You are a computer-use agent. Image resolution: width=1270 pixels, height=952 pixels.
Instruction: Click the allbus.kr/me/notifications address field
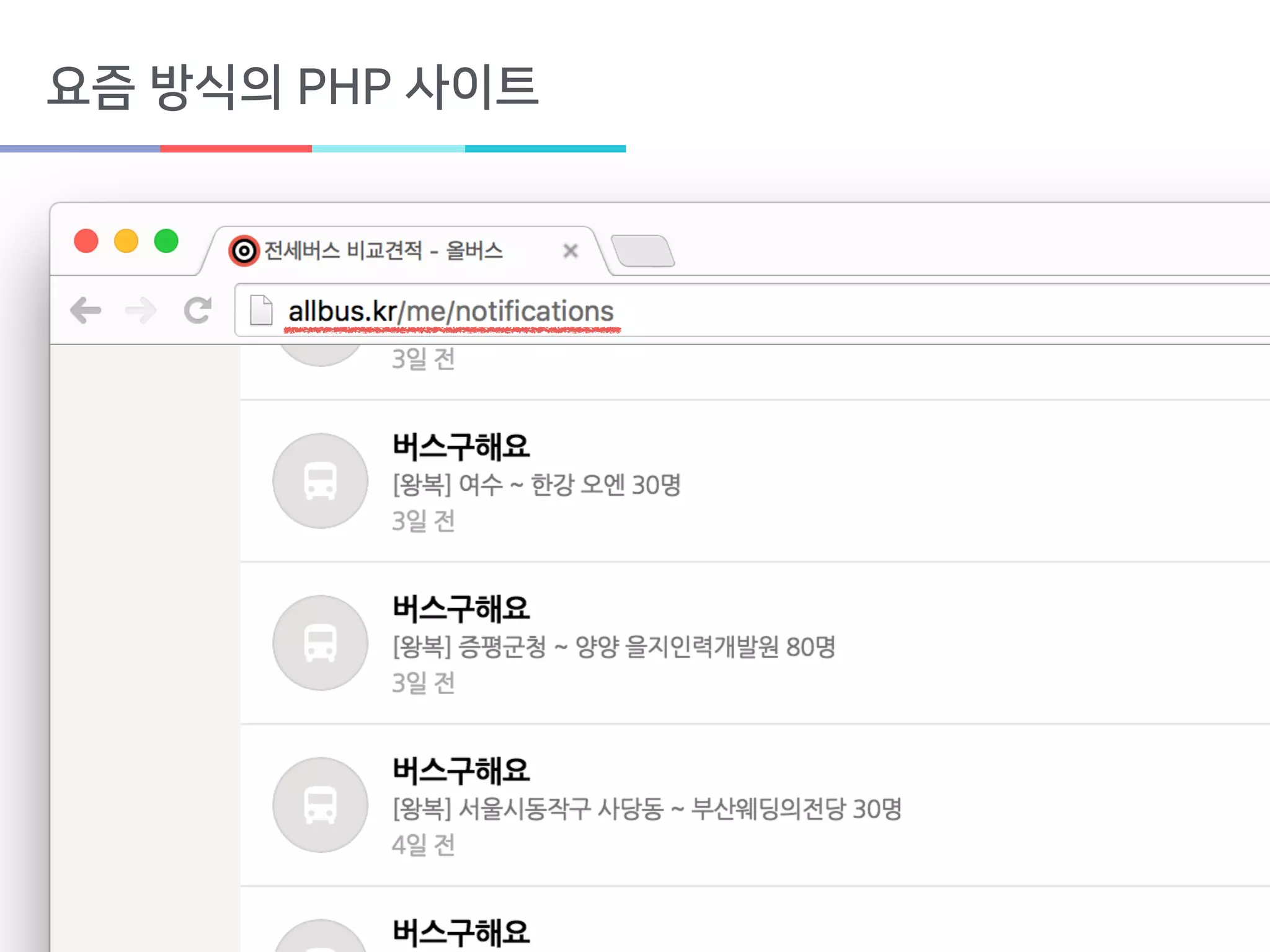(752, 311)
